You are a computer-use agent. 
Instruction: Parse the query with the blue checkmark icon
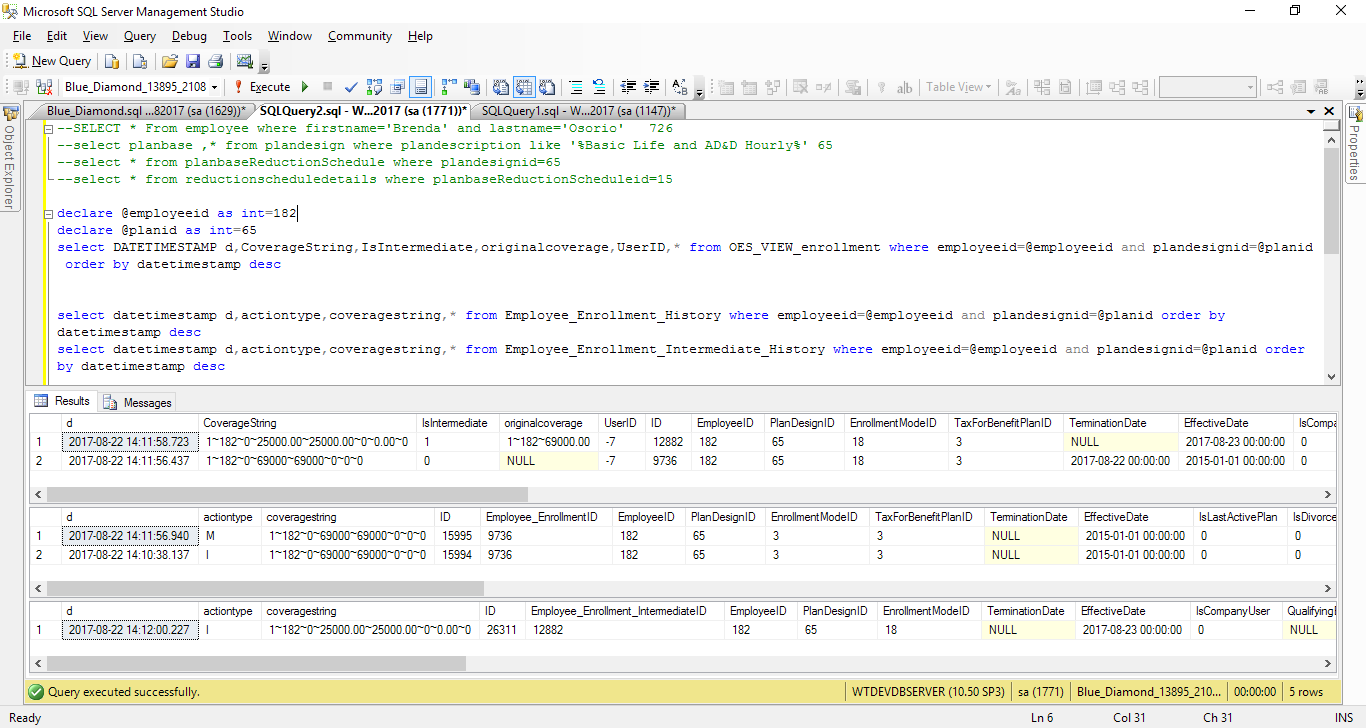(351, 87)
